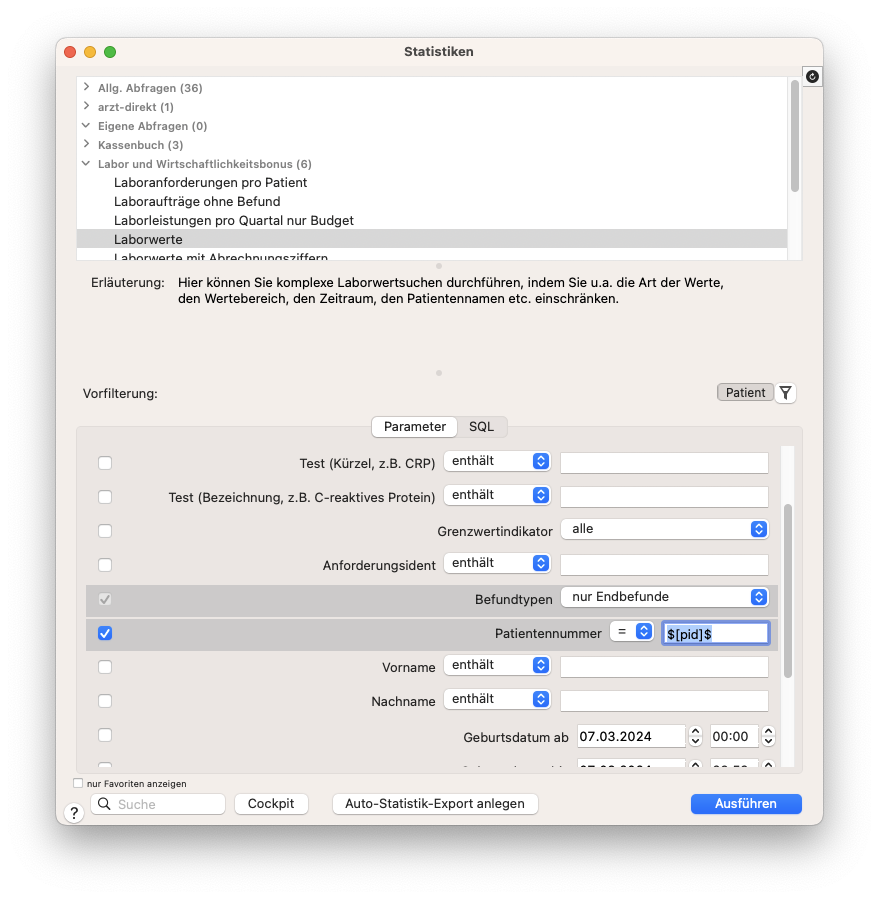Click the Nachname text field
Screen dimensions: 879x899
(x=665, y=701)
